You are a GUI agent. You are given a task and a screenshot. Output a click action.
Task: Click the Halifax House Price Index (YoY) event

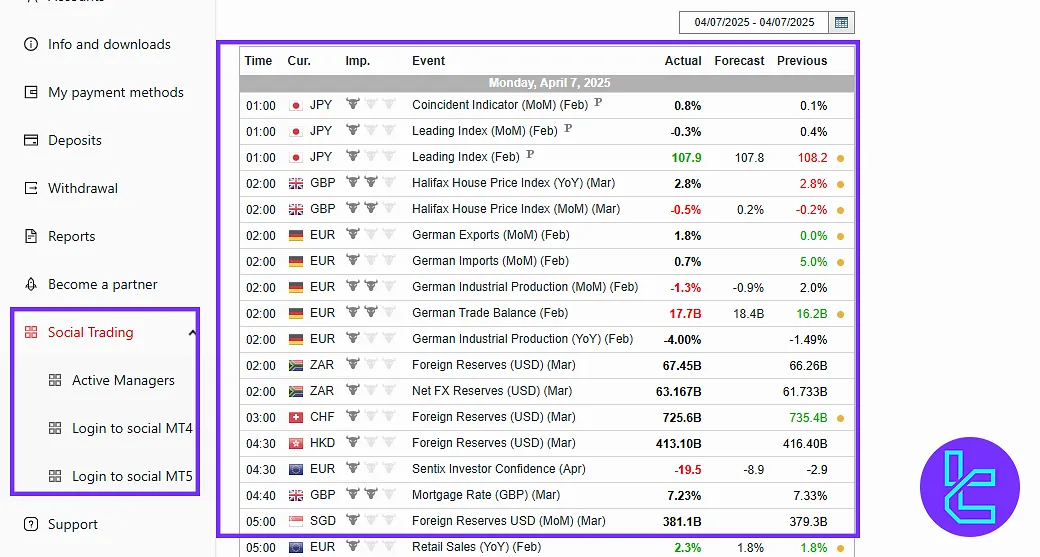click(513, 183)
